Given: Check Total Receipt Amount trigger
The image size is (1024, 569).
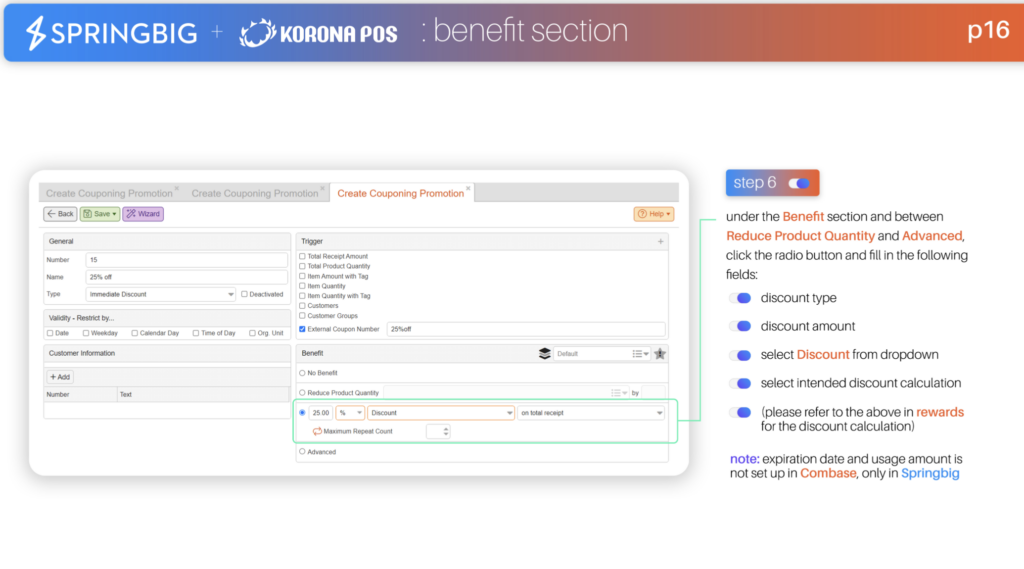Looking at the screenshot, I should tap(302, 257).
